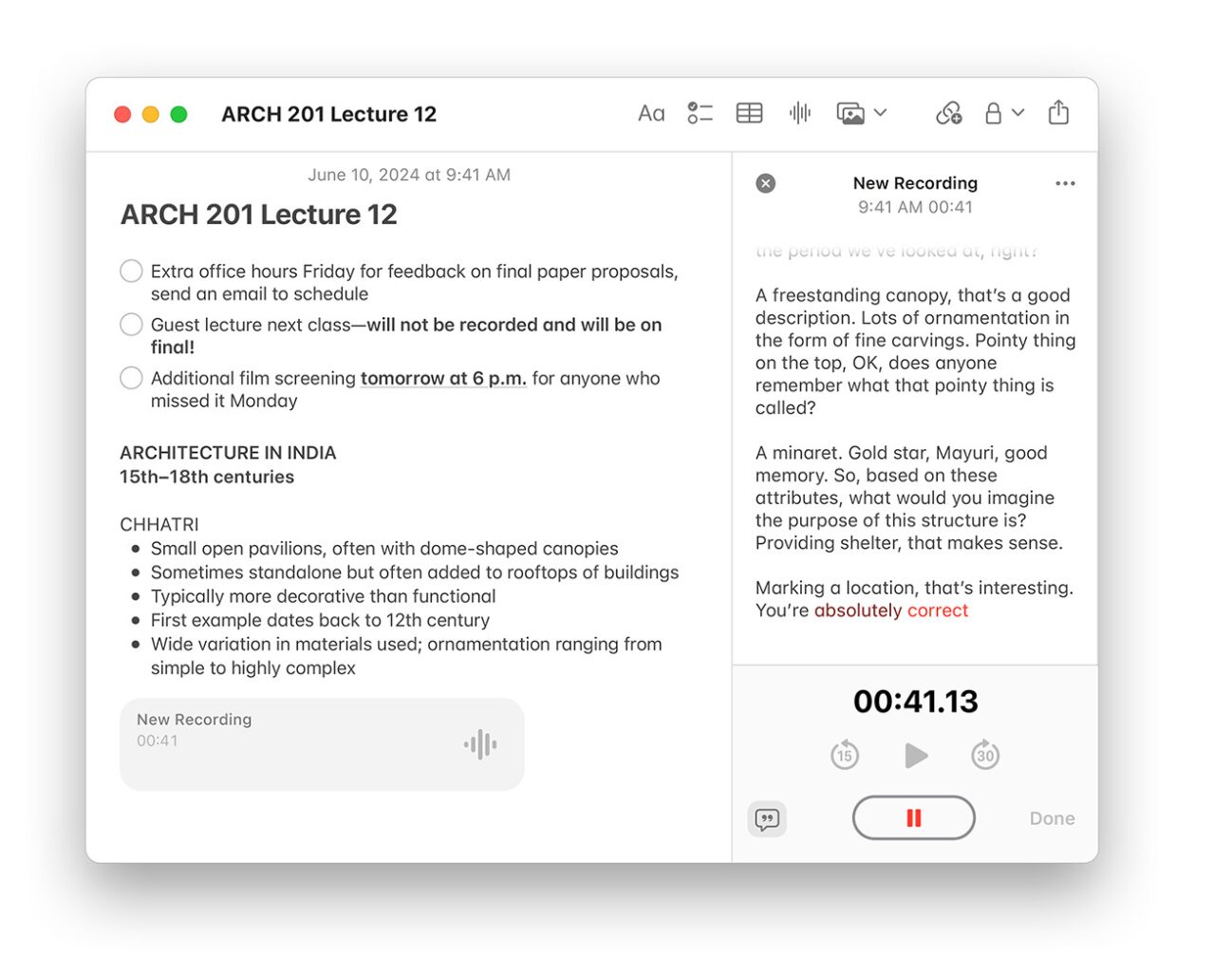The width and height of the screenshot is (1232, 957).
Task: Click the ARCHITECTURE IN INDIA heading
Action: [228, 453]
